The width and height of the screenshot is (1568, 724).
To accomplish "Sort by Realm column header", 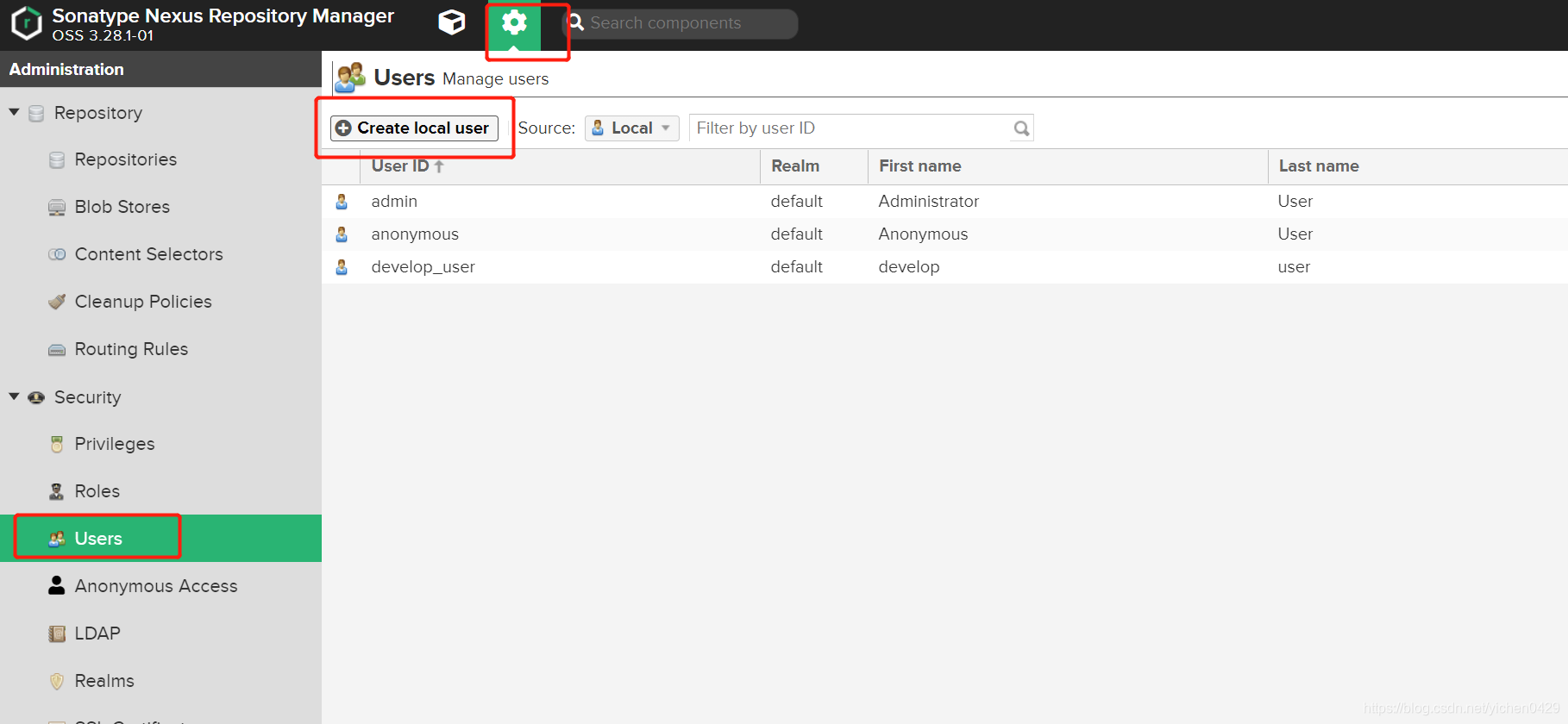I will click(813, 166).
